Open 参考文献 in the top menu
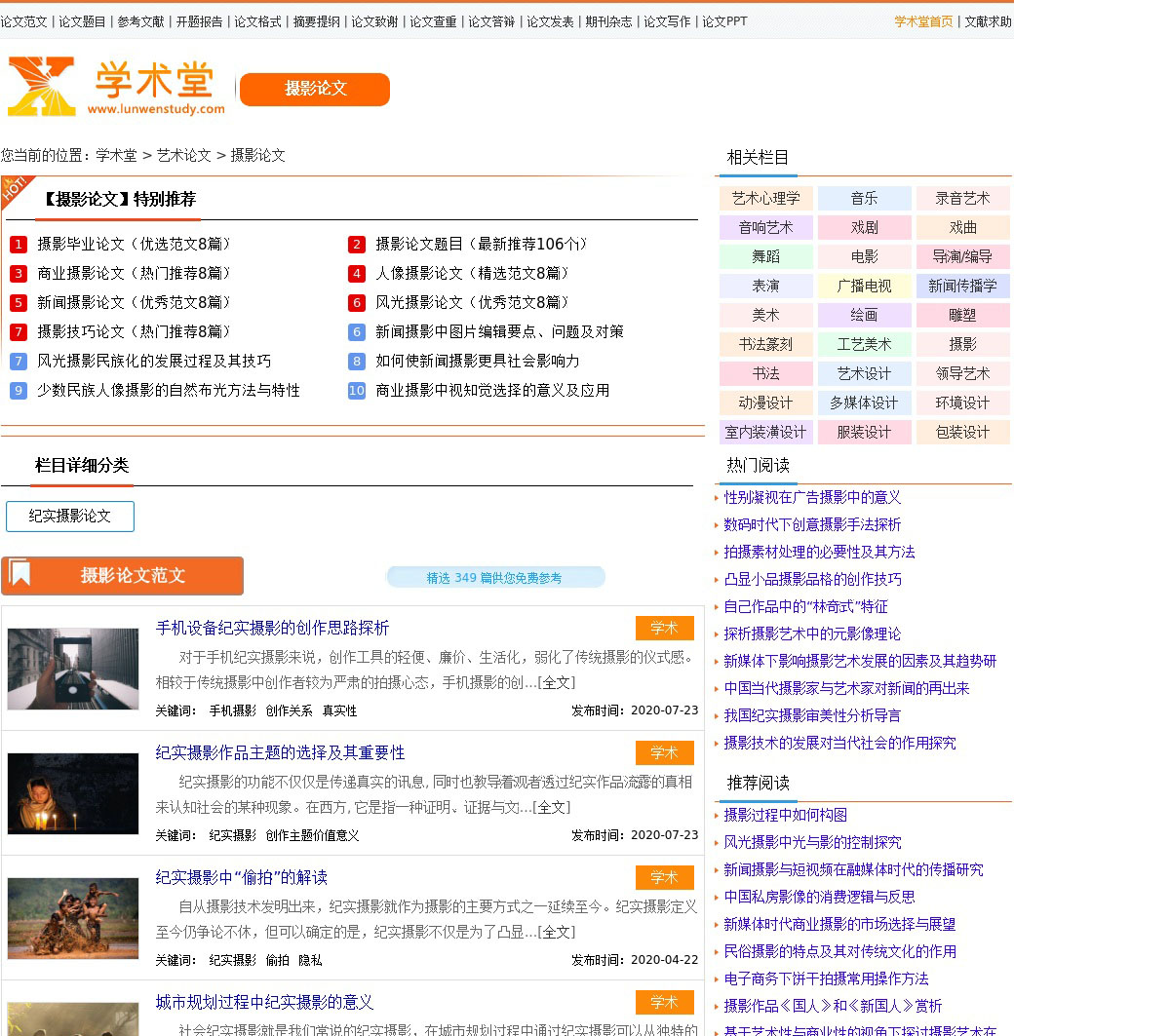This screenshot has width=1170, height=1036. click(140, 21)
